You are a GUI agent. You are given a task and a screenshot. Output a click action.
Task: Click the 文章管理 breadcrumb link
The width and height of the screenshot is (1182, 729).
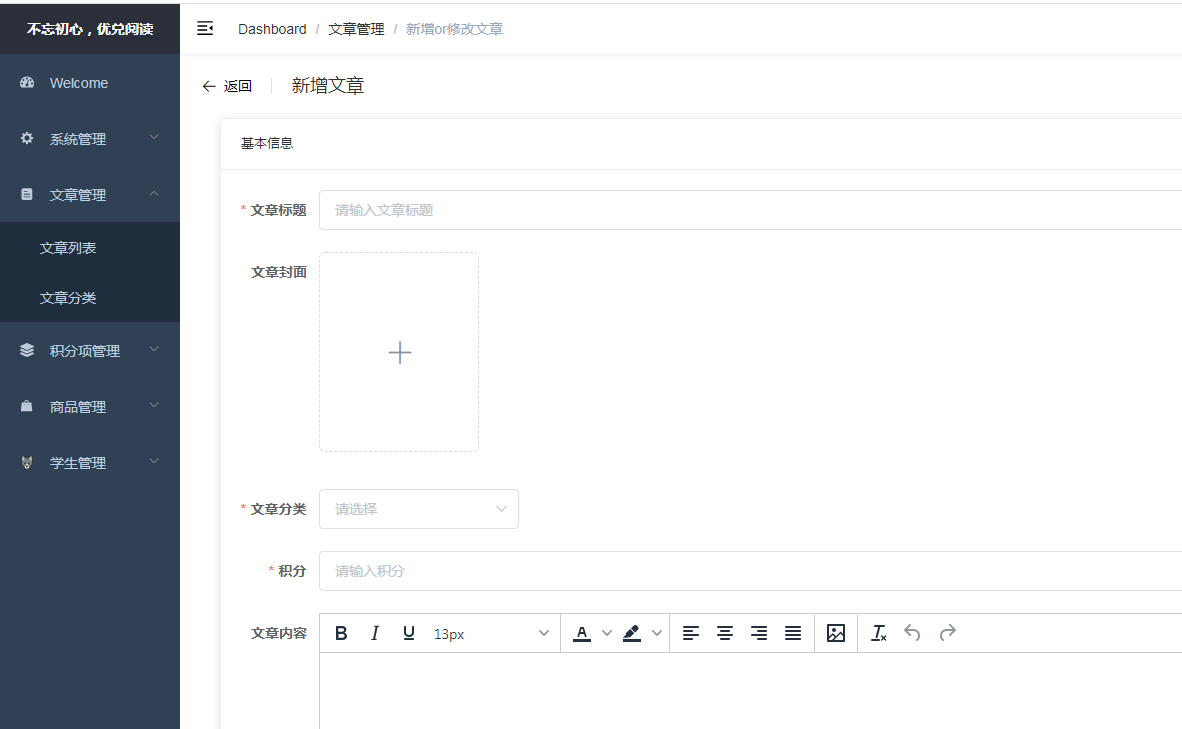point(356,29)
